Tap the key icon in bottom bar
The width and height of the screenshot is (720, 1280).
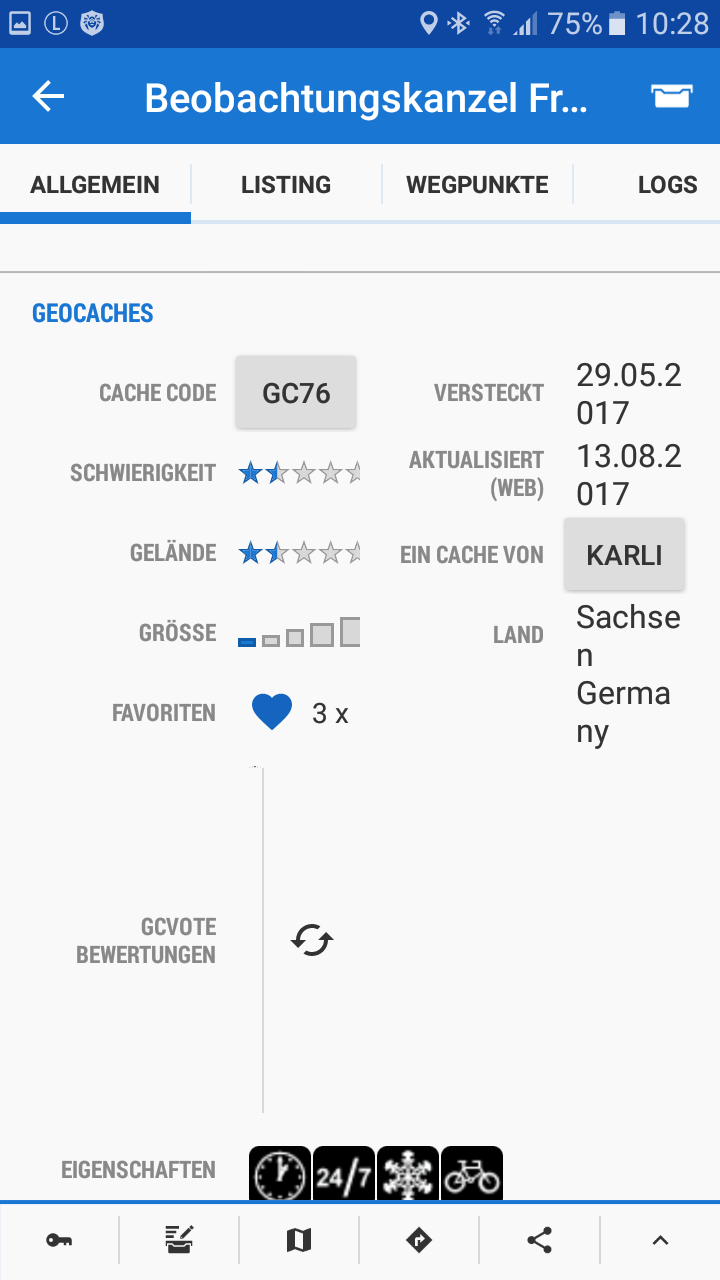pyautogui.click(x=59, y=1240)
